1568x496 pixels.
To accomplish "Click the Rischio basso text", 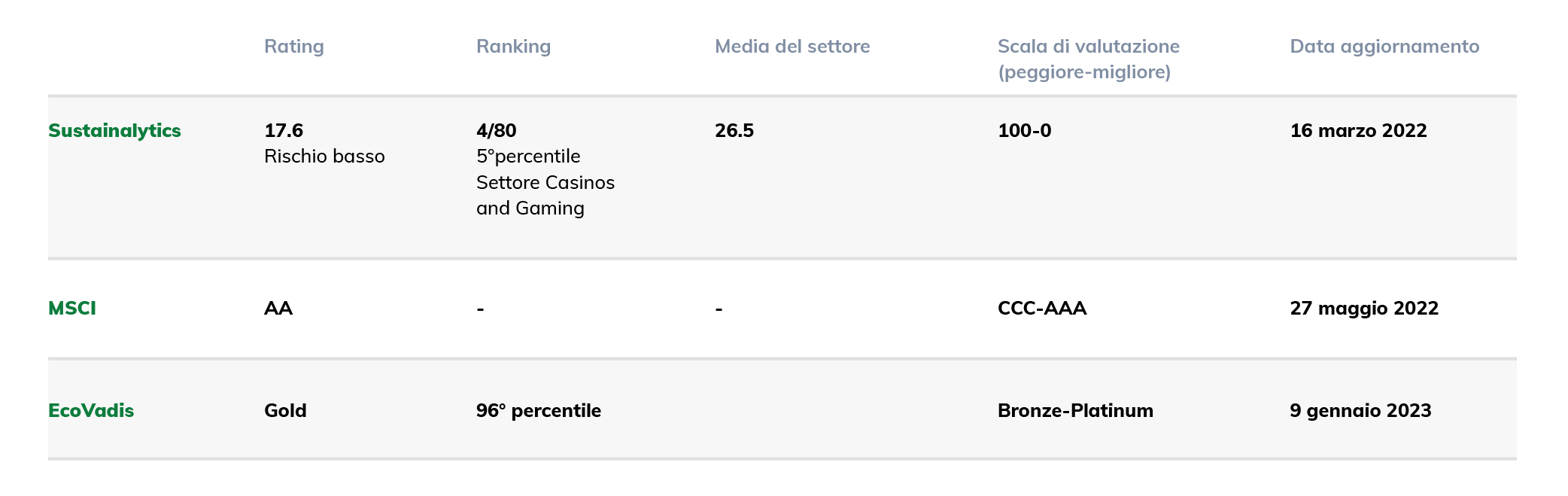I will click(324, 157).
